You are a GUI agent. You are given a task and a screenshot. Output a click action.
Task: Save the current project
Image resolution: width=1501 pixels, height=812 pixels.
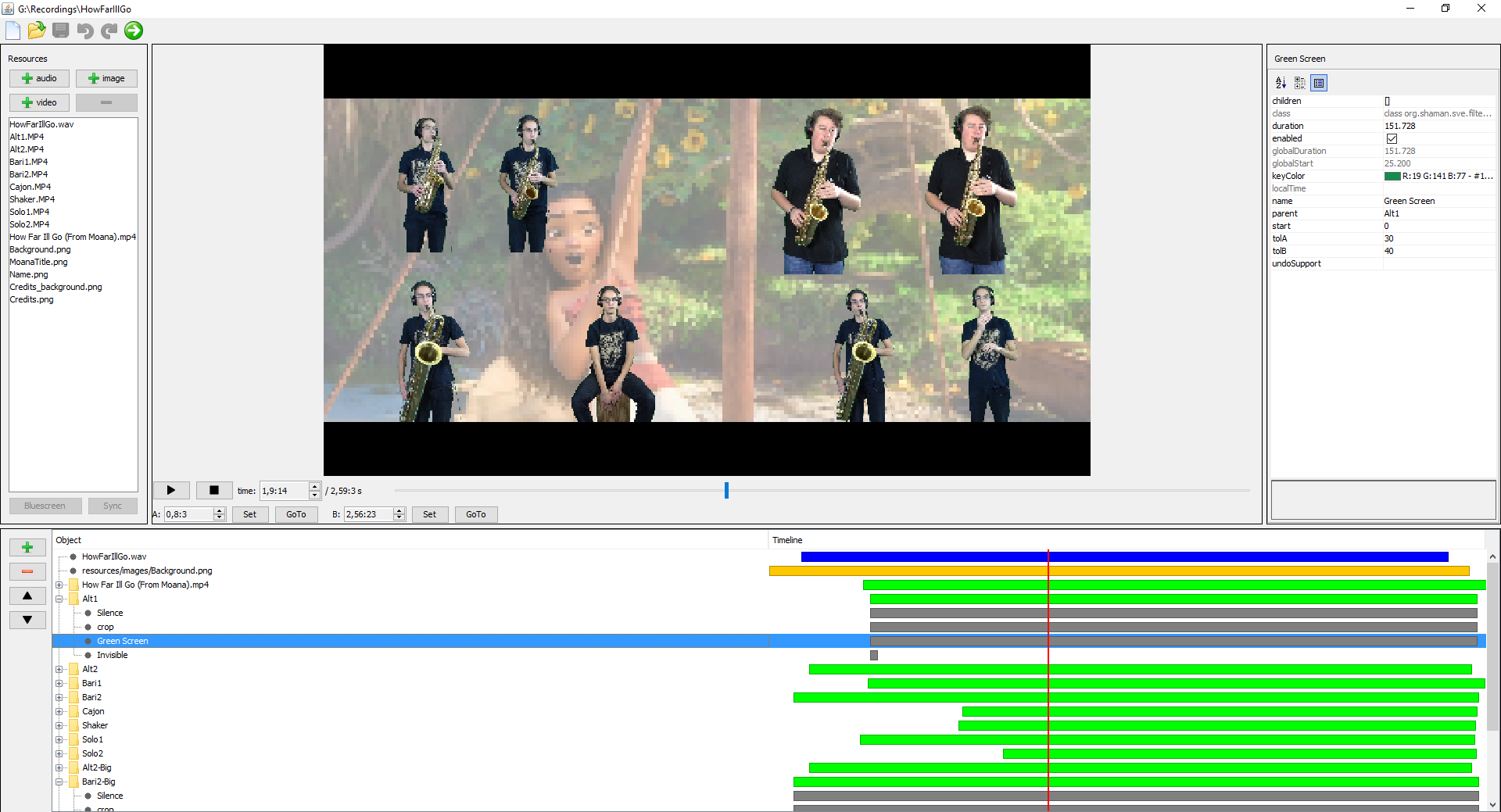[60, 30]
